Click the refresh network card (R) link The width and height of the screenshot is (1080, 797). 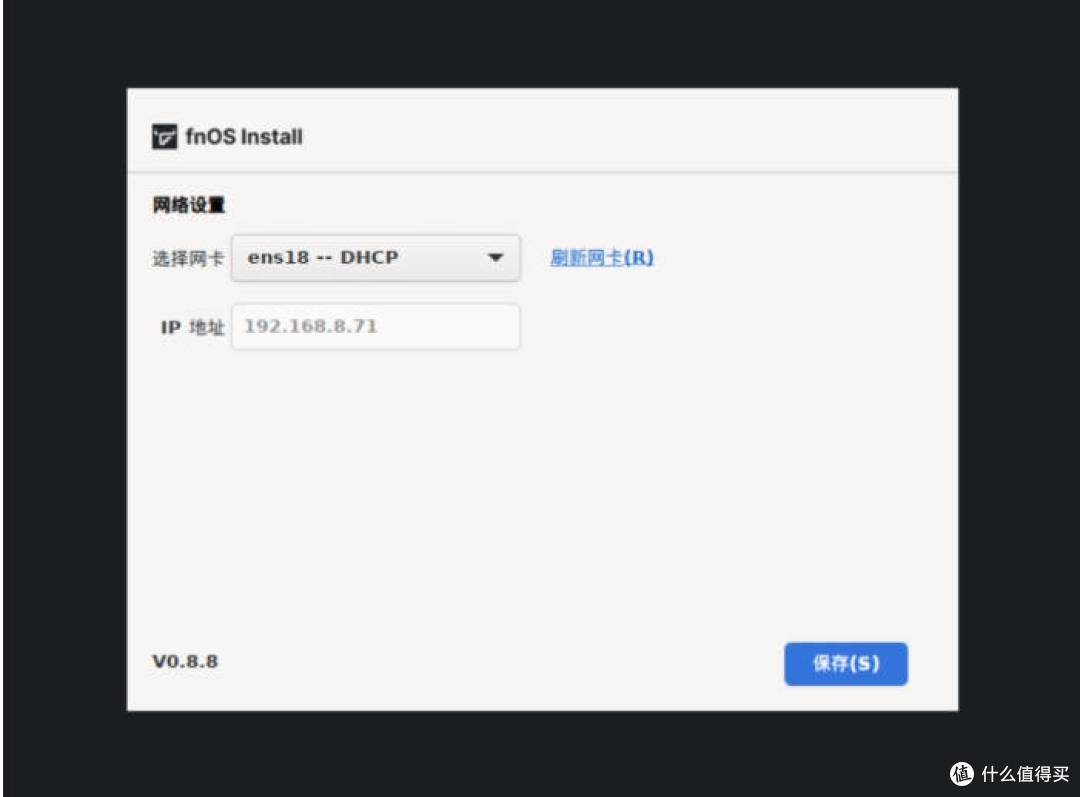pos(601,258)
